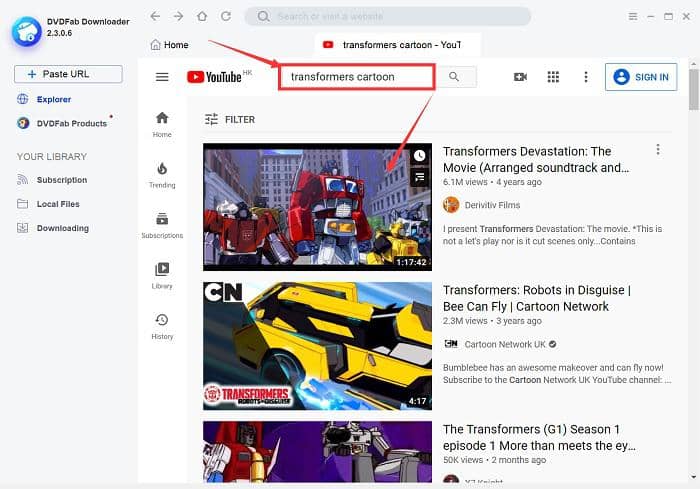Select the transformers cartoon YouTube tab
This screenshot has width=700, height=489.
[x=397, y=45]
